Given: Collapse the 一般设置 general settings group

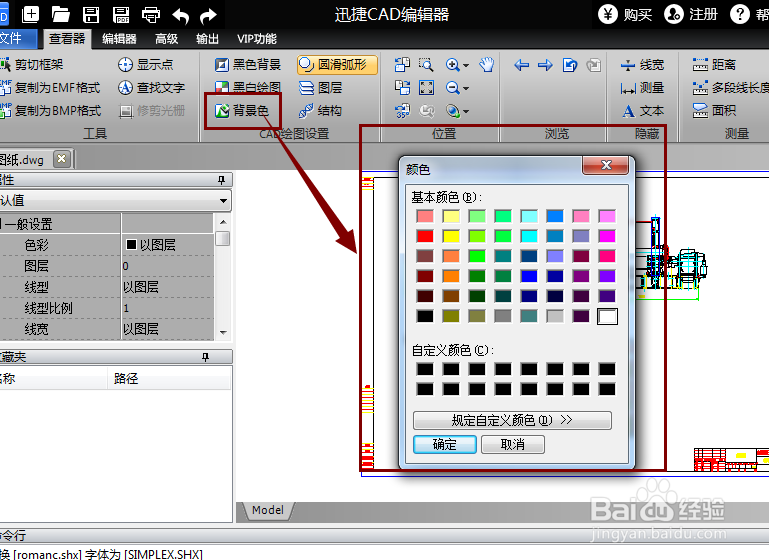Looking at the screenshot, I should point(2,224).
